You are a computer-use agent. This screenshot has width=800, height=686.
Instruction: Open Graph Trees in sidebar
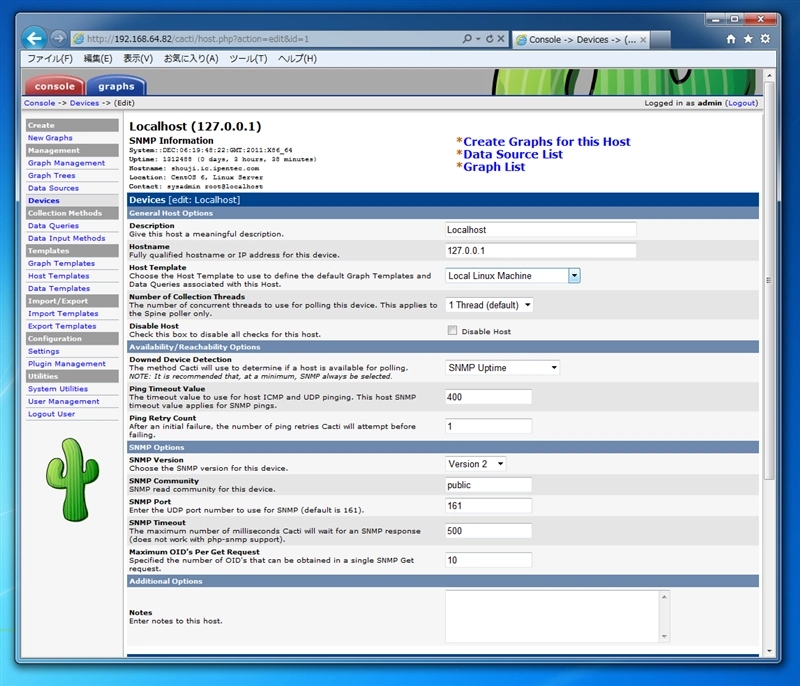(x=52, y=175)
